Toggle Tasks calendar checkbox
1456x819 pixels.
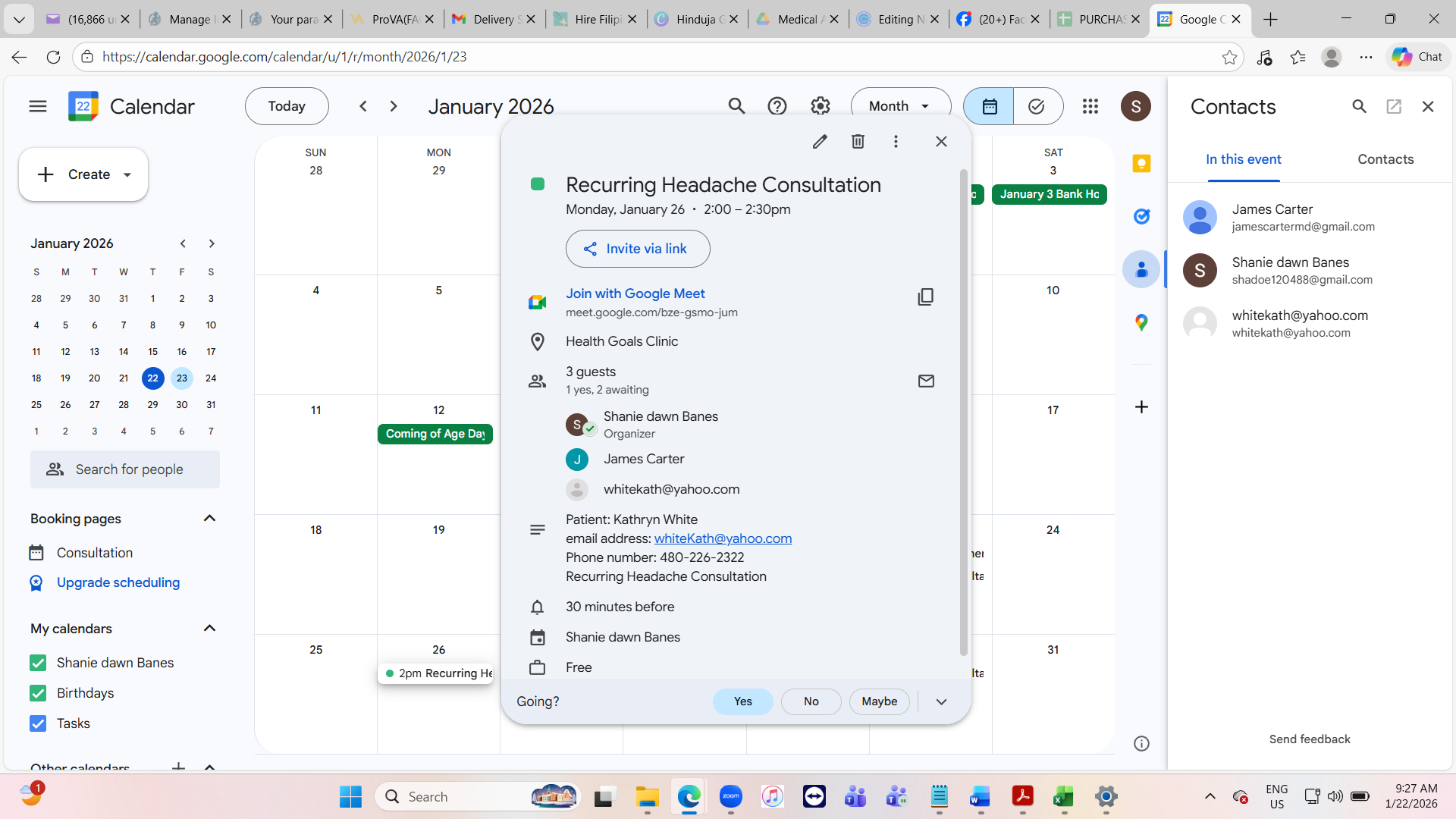(x=38, y=723)
